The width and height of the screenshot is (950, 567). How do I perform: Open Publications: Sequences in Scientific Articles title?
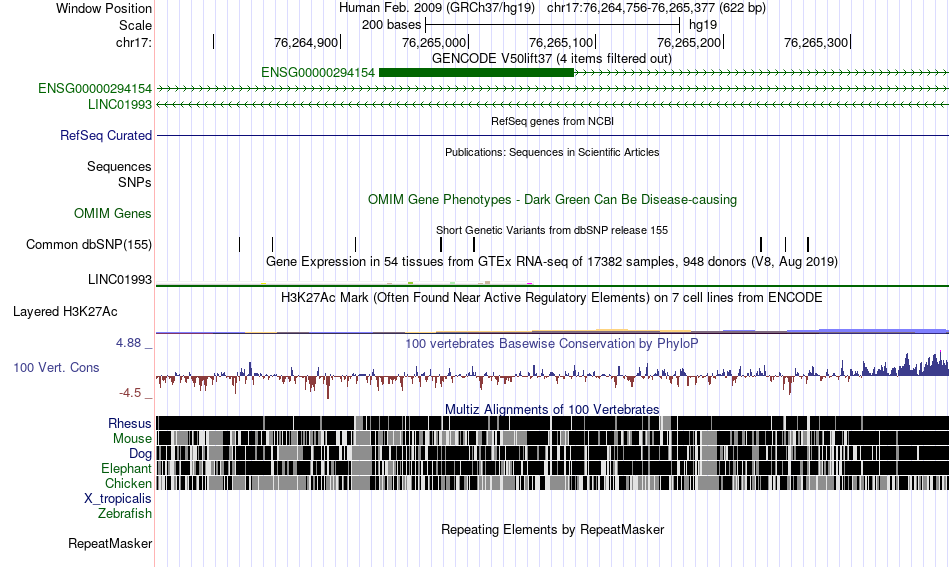click(x=552, y=152)
